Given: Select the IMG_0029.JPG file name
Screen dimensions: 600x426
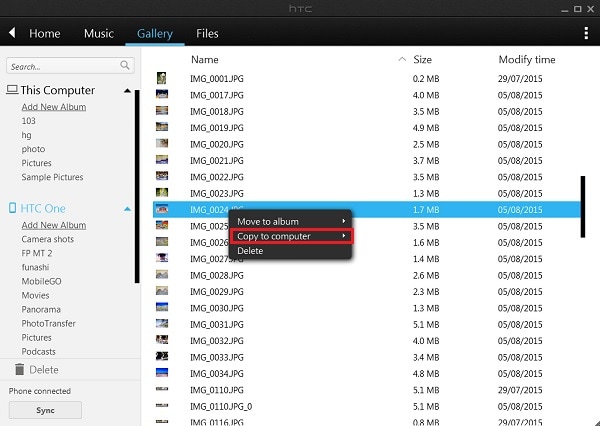Looking at the screenshot, I should click(x=217, y=292).
